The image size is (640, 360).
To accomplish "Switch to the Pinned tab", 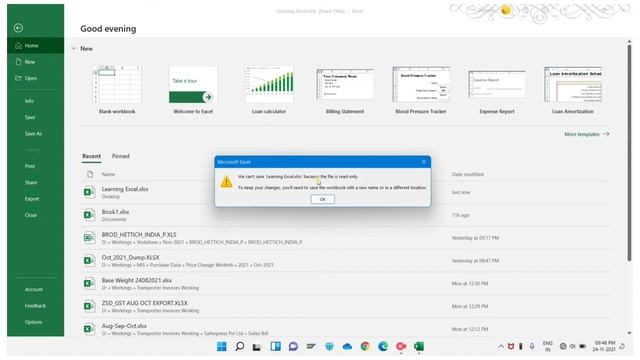I will [x=120, y=156].
